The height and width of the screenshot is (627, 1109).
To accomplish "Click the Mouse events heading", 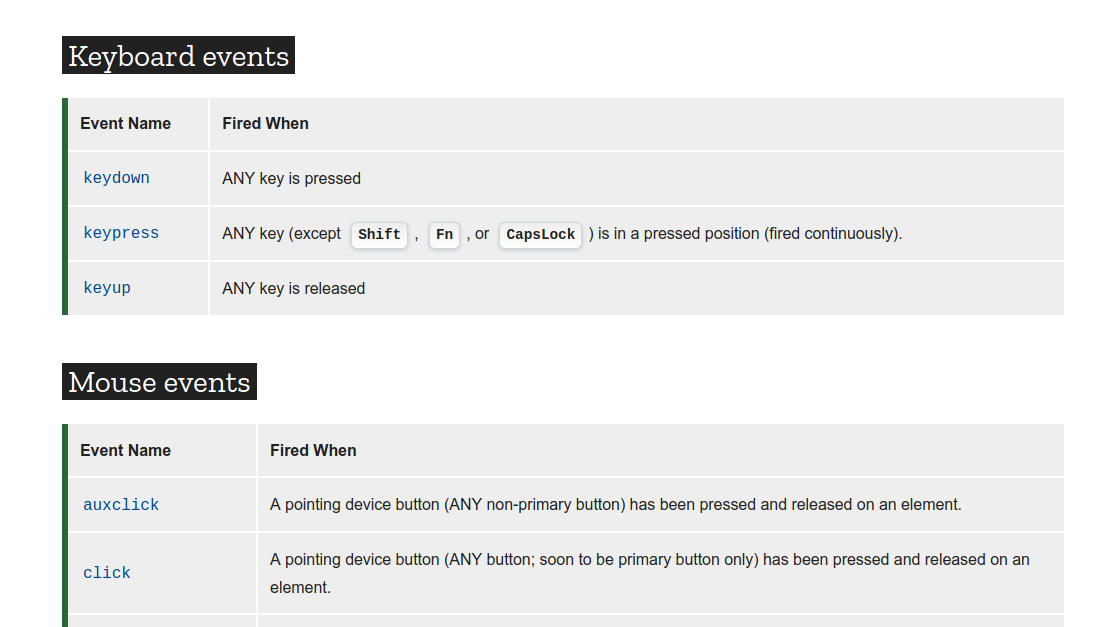I will click(159, 382).
